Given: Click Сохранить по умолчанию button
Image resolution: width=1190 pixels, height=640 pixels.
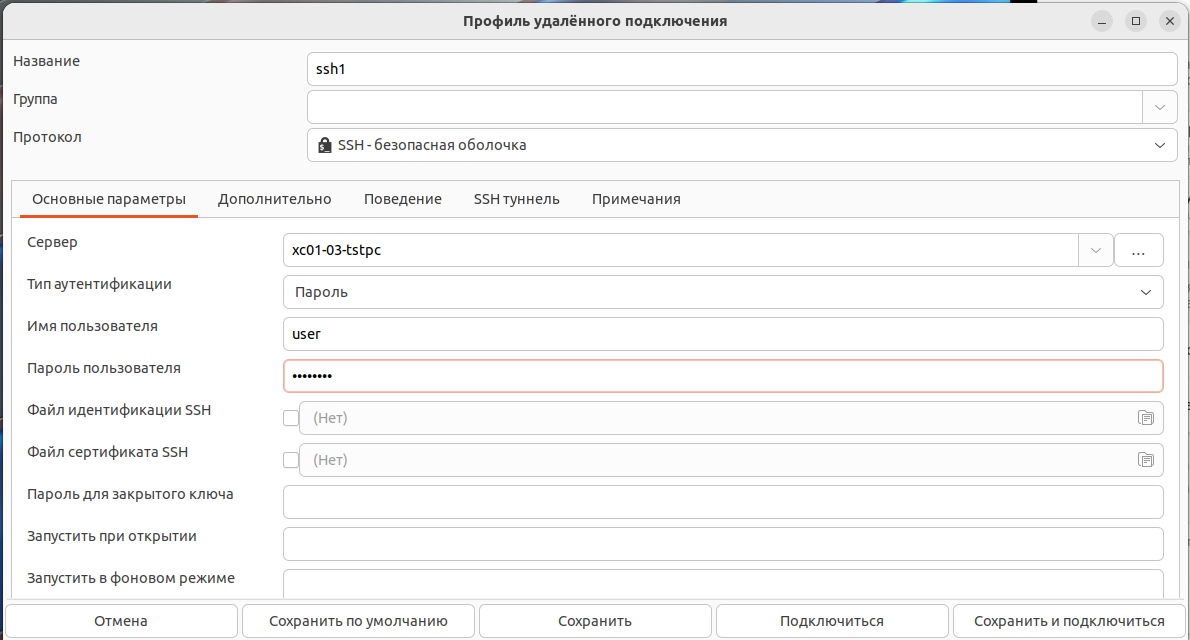Looking at the screenshot, I should 358,621.
